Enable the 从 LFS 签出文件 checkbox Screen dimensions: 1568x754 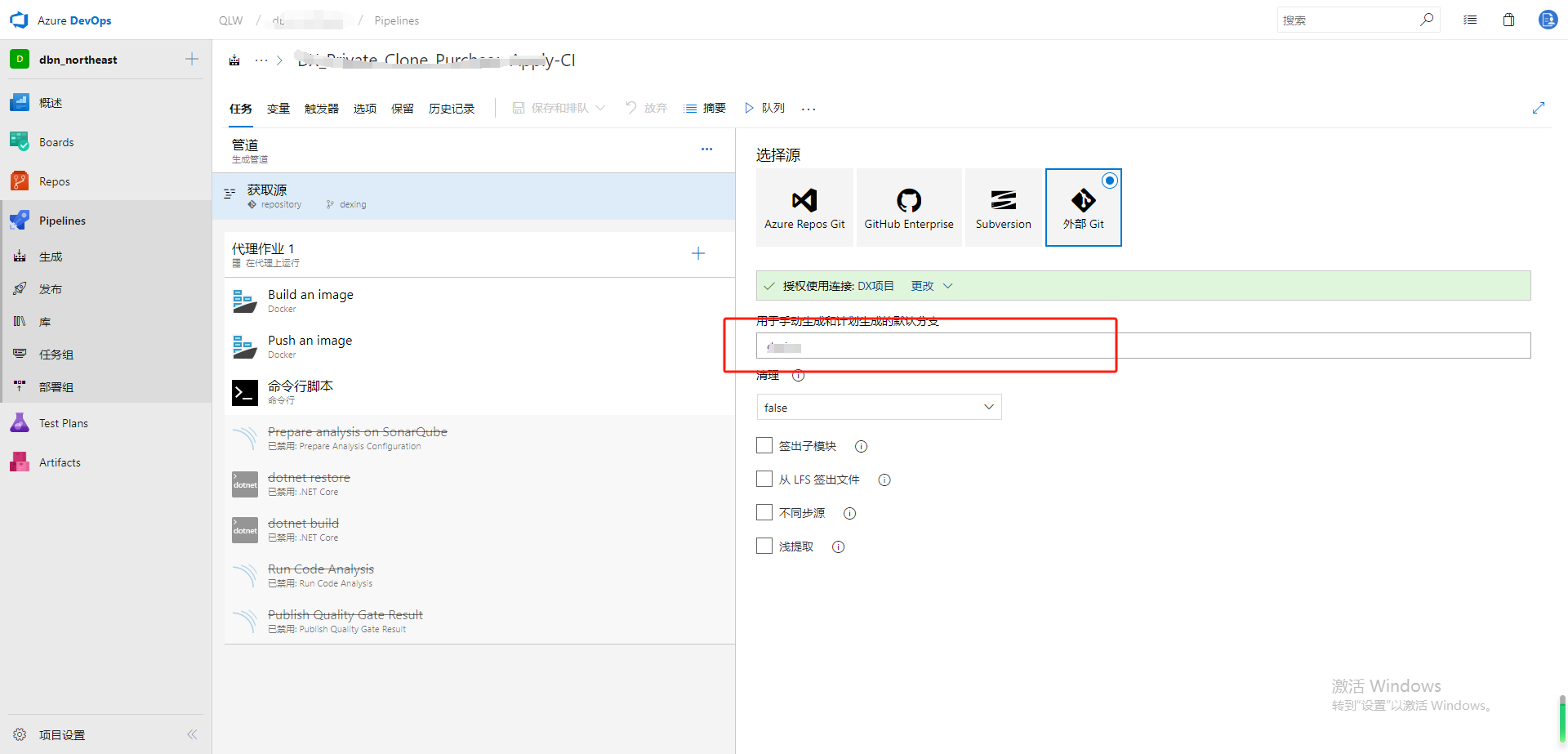click(764, 479)
